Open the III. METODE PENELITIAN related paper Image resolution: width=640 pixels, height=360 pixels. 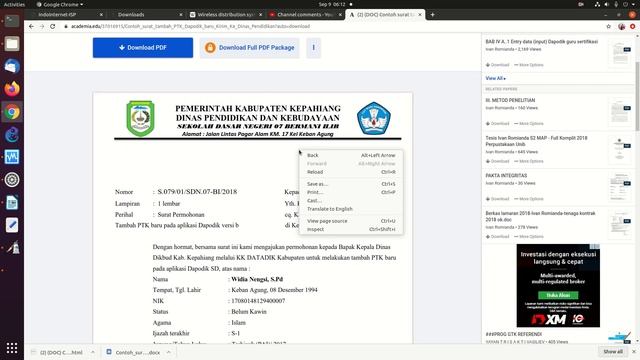coord(510,100)
